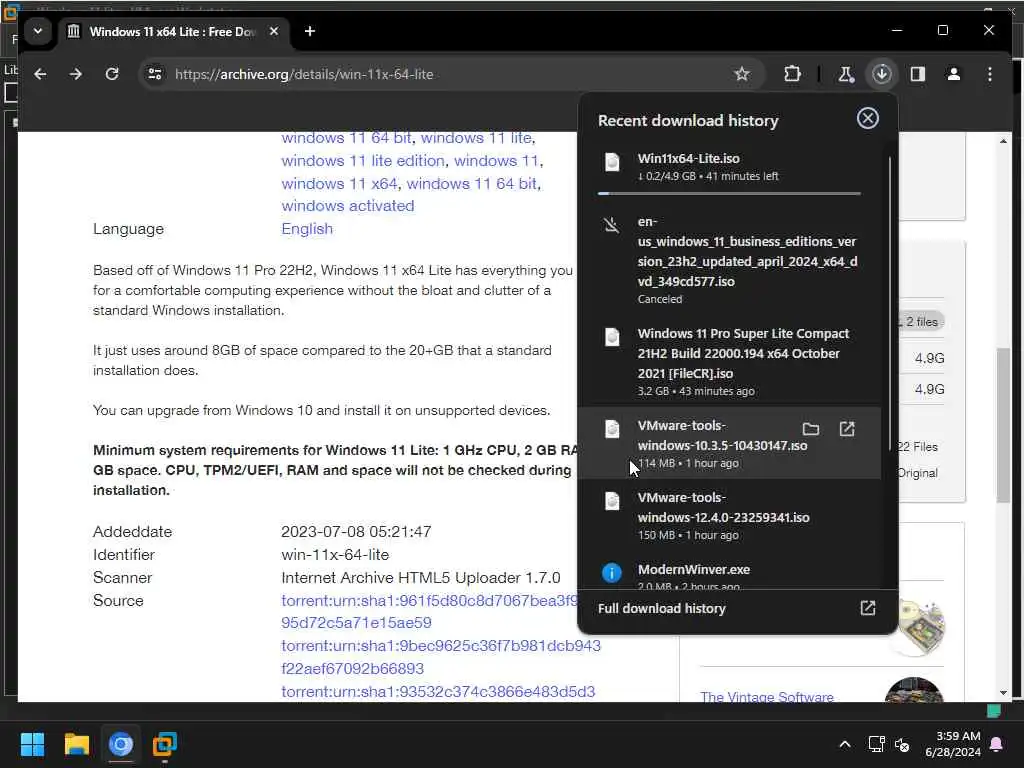1024x768 pixels.
Task: Open The Vintage Software link
Action: tap(767, 696)
